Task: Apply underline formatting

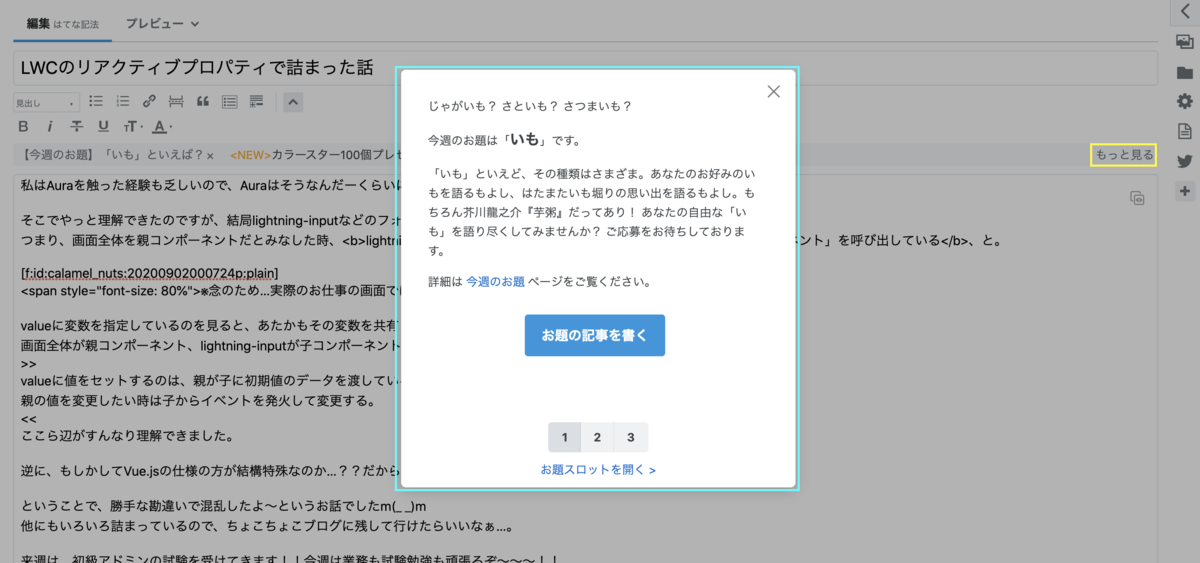Action: pyautogui.click(x=103, y=126)
